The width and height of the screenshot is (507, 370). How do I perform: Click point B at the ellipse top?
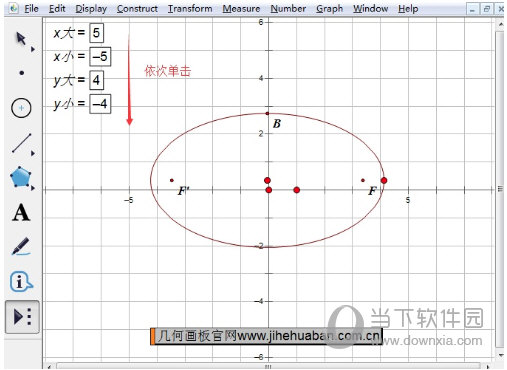267,114
